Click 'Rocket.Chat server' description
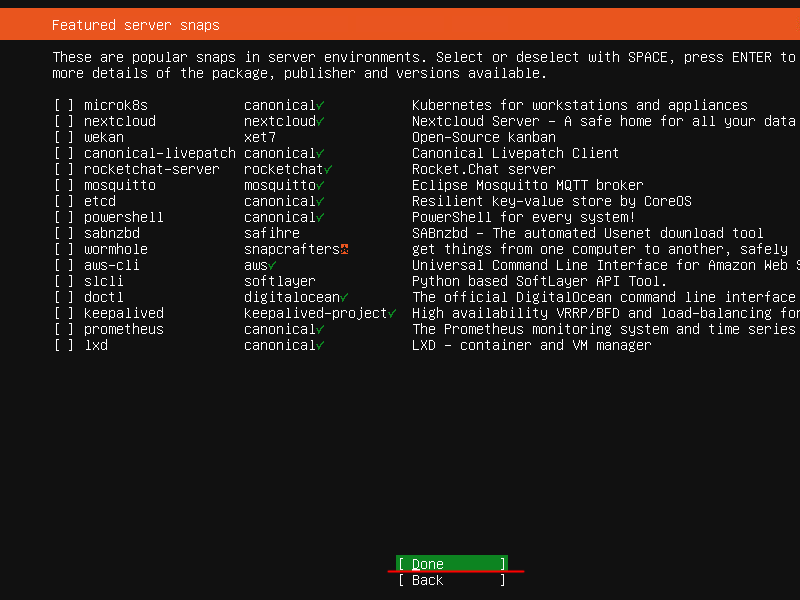800x600 pixels. click(484, 169)
